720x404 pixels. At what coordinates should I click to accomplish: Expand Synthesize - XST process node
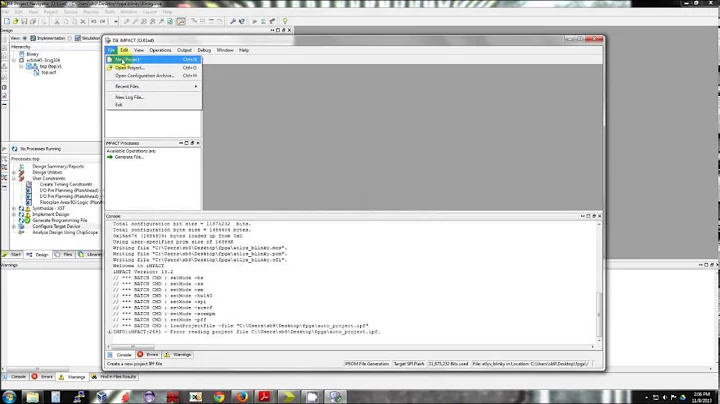[14, 208]
